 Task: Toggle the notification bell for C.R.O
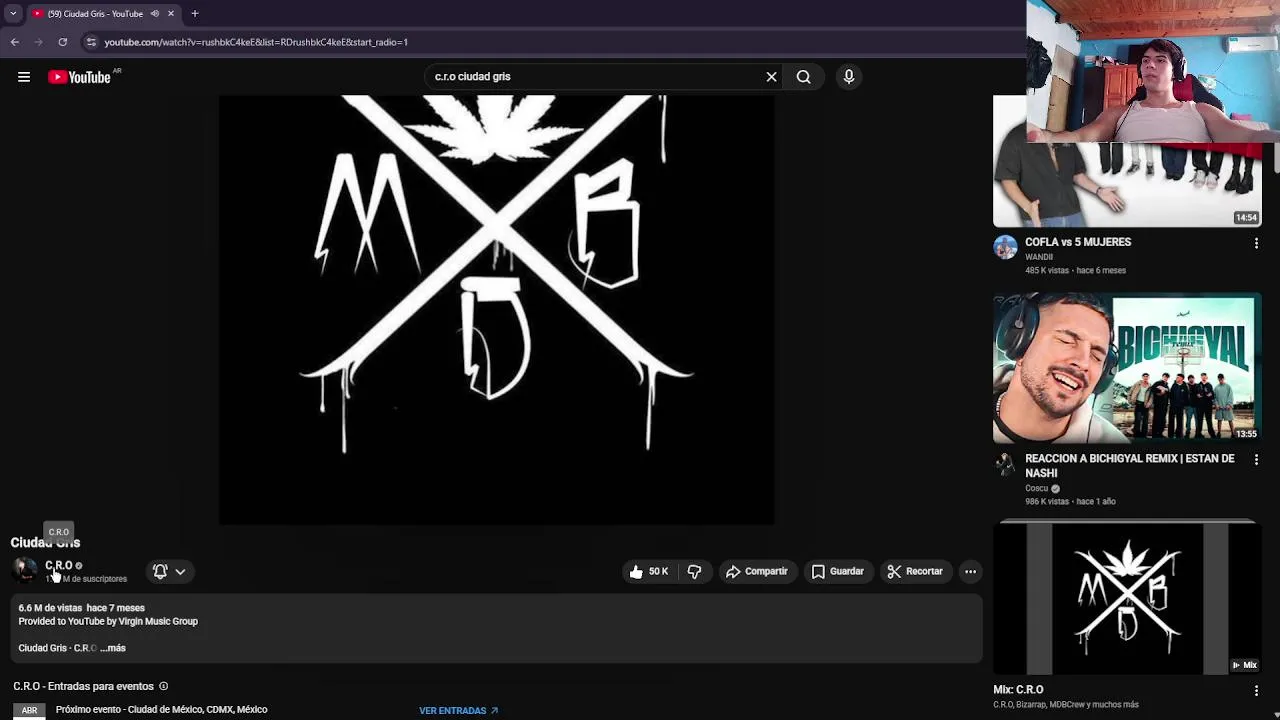coord(160,571)
